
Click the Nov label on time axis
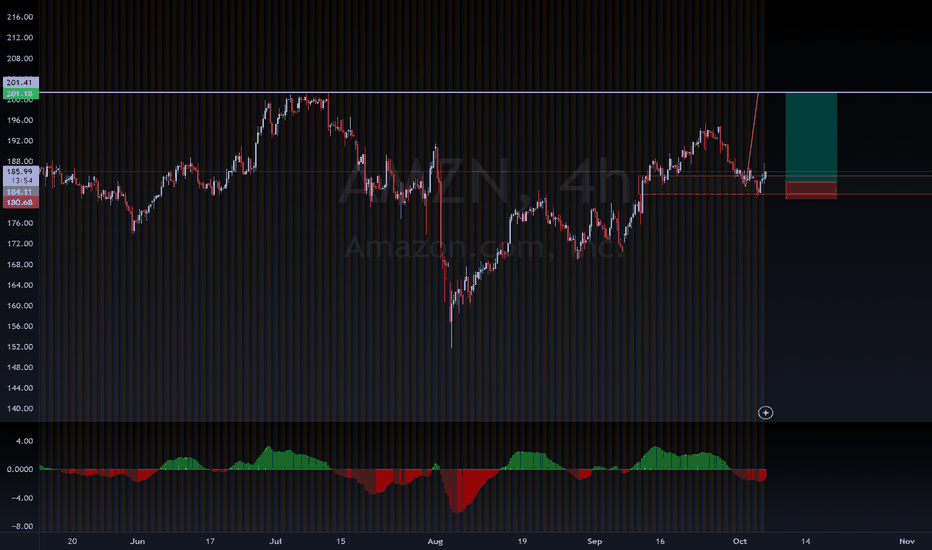906,541
